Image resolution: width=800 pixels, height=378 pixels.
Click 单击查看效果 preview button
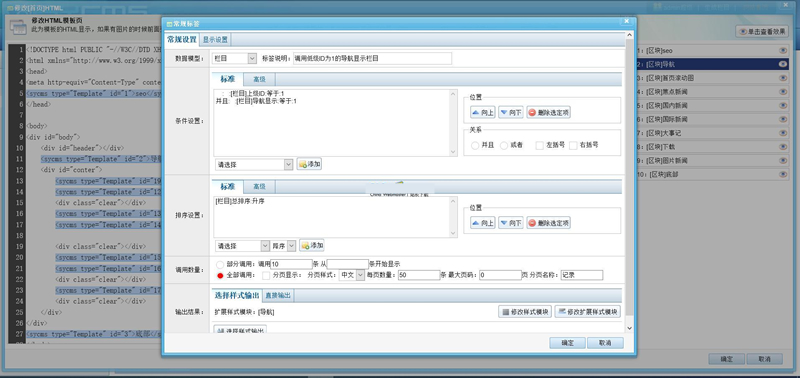click(762, 31)
